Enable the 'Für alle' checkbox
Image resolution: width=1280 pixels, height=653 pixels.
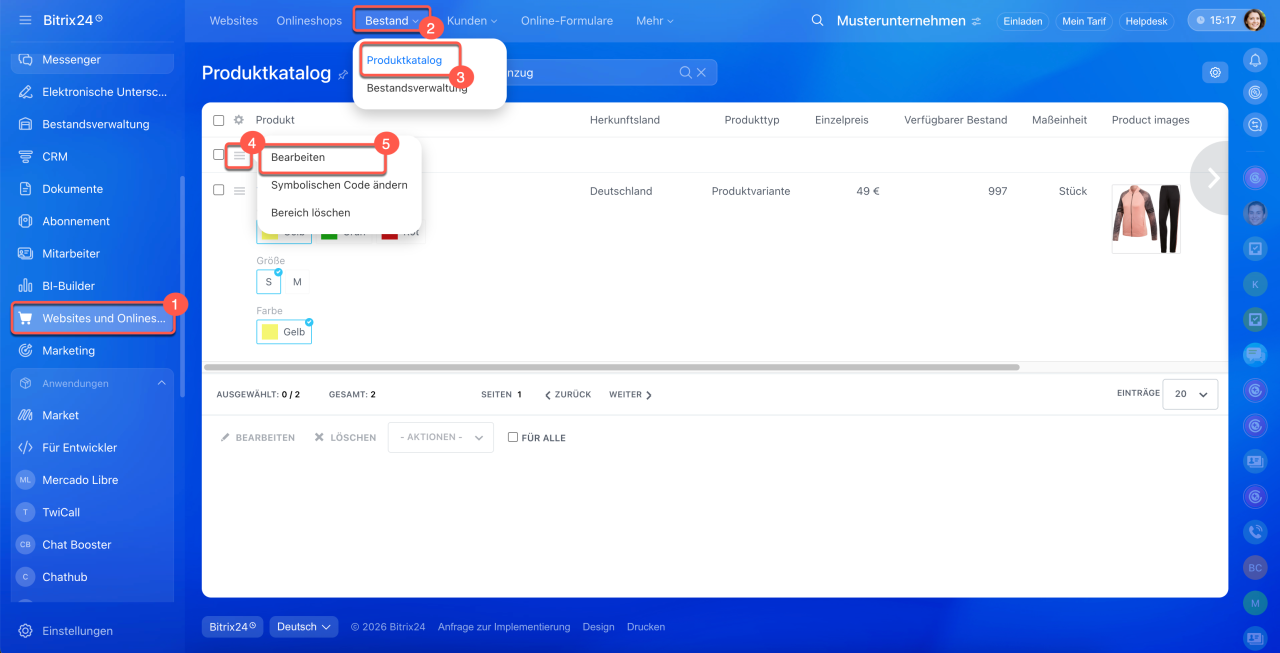[513, 437]
